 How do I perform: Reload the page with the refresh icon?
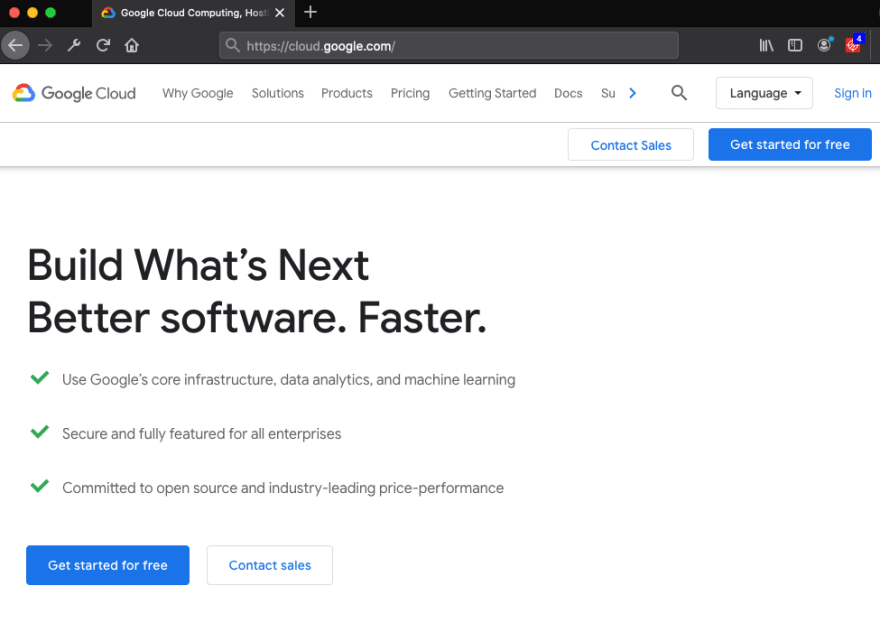pyautogui.click(x=103, y=45)
